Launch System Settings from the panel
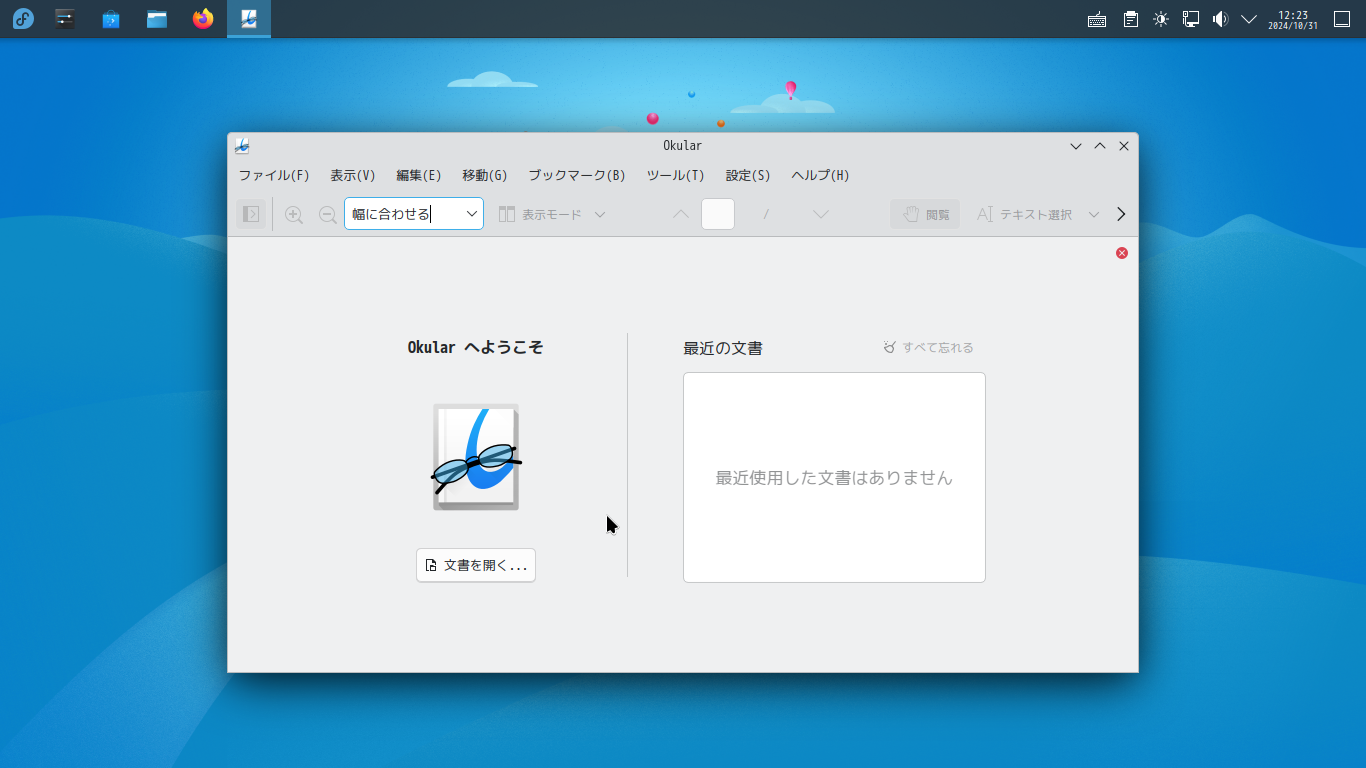This screenshot has height=768, width=1366. click(65, 19)
